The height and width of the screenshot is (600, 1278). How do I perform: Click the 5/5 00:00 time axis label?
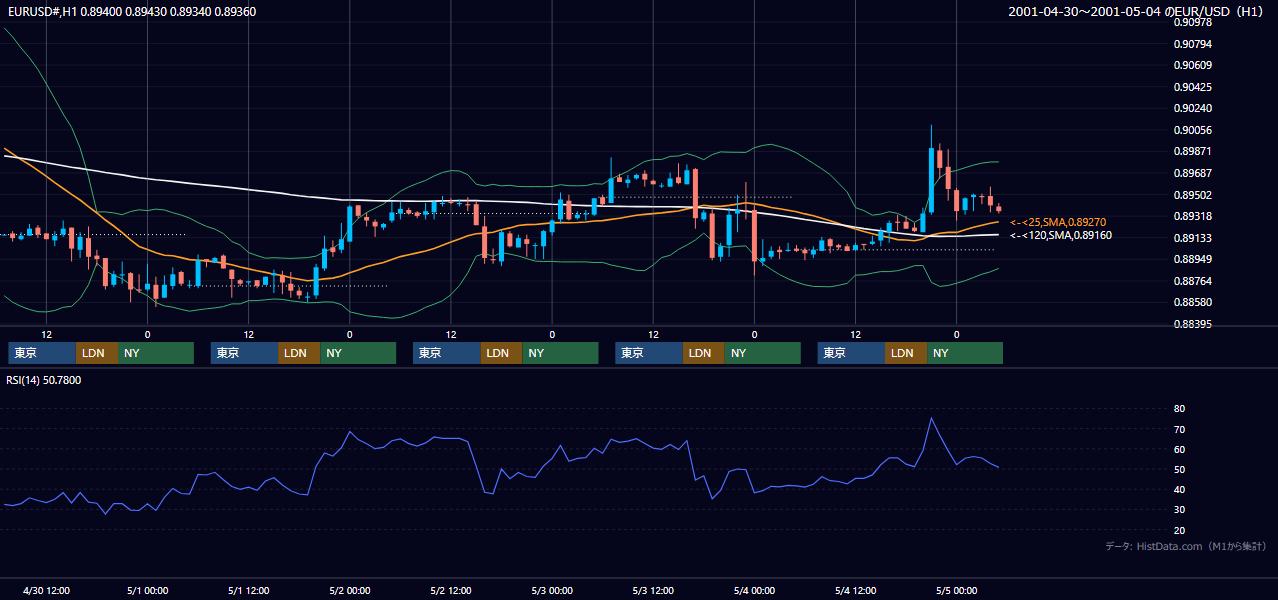click(x=956, y=590)
